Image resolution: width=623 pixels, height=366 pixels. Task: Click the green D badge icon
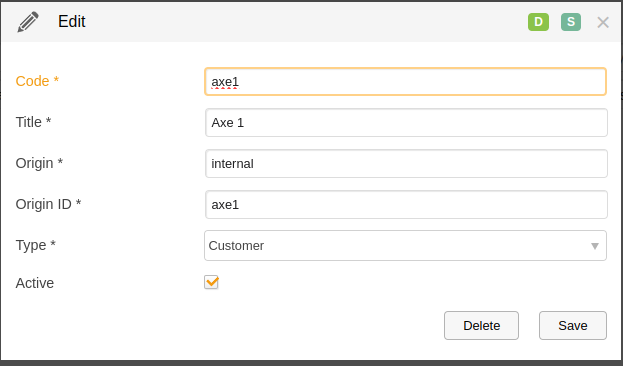click(538, 22)
